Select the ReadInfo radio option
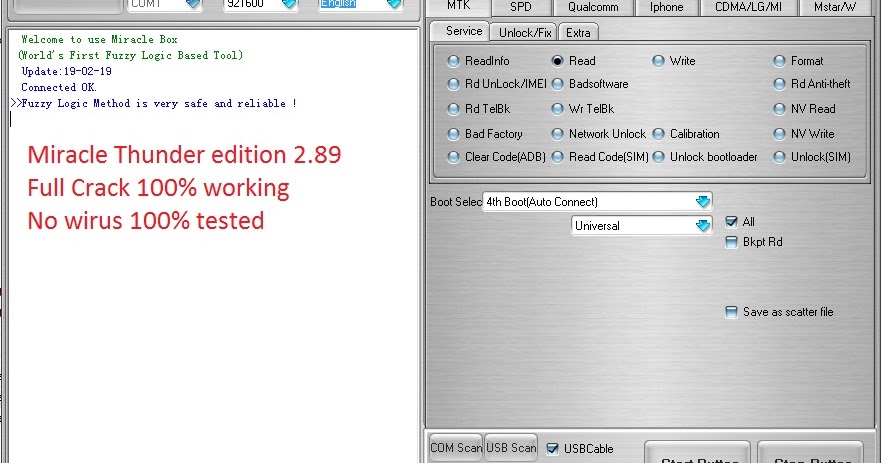Image resolution: width=881 pixels, height=463 pixels. (x=453, y=61)
